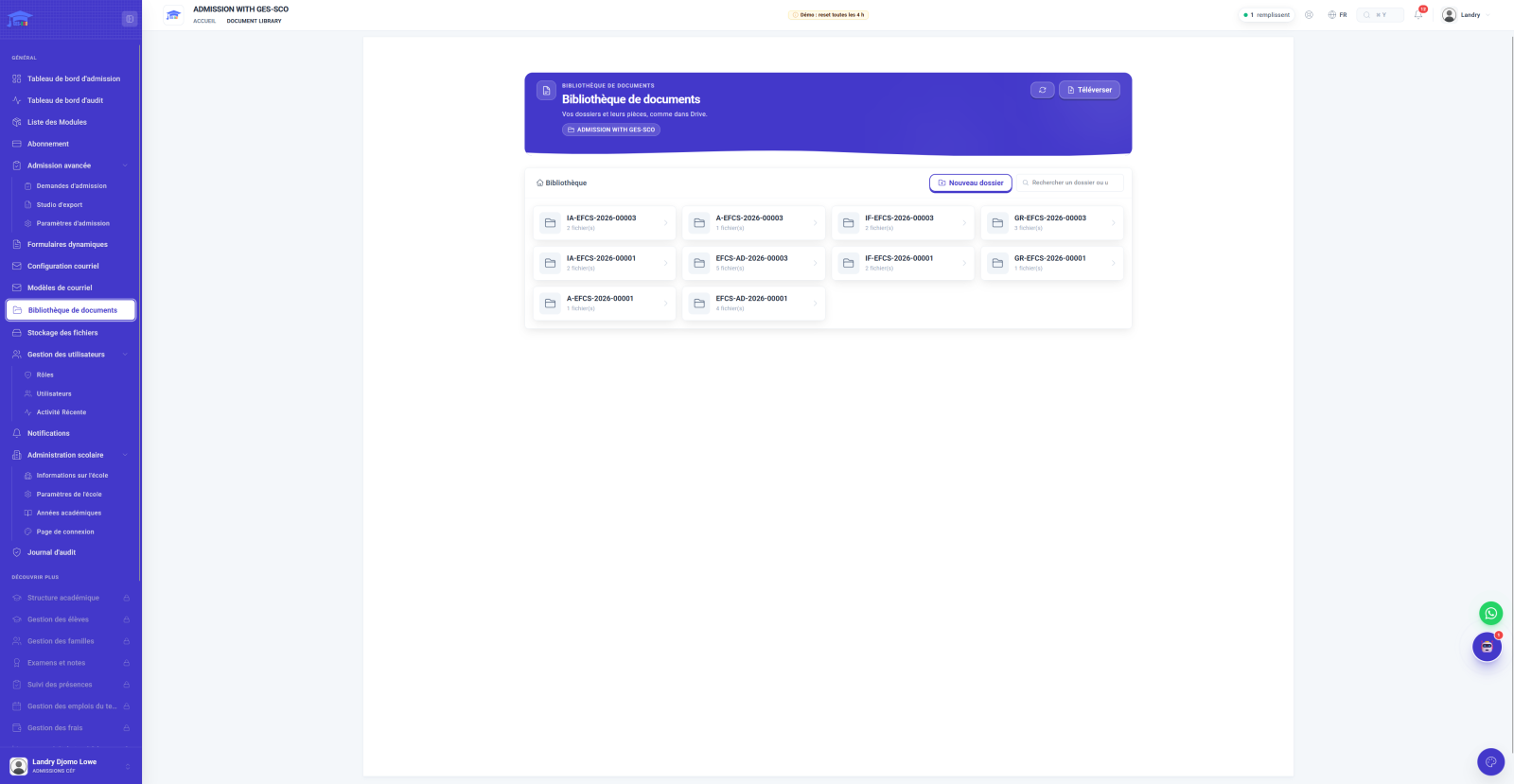Click the Tableau de bord d'admission icon

16,78
